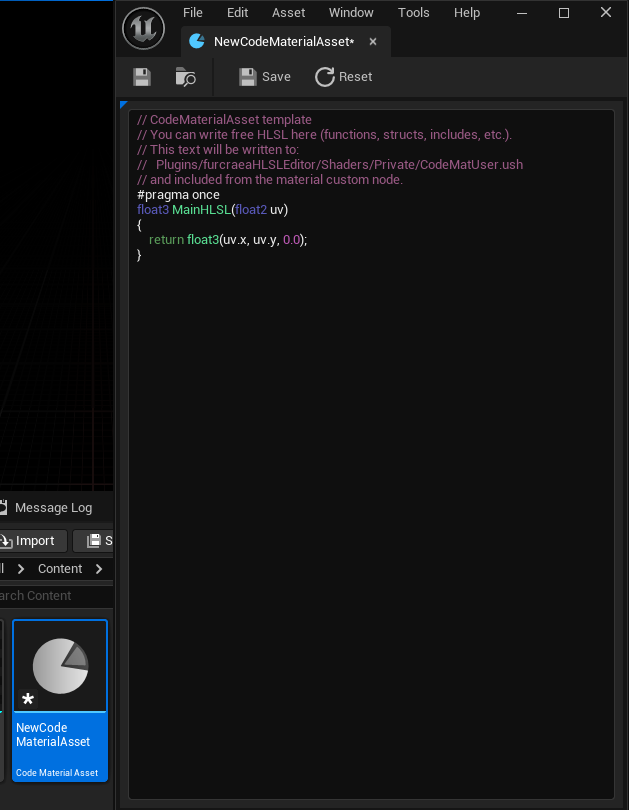The height and width of the screenshot is (810, 629).
Task: Close the NewCodeMaterialAsset tab
Action: coord(373,42)
